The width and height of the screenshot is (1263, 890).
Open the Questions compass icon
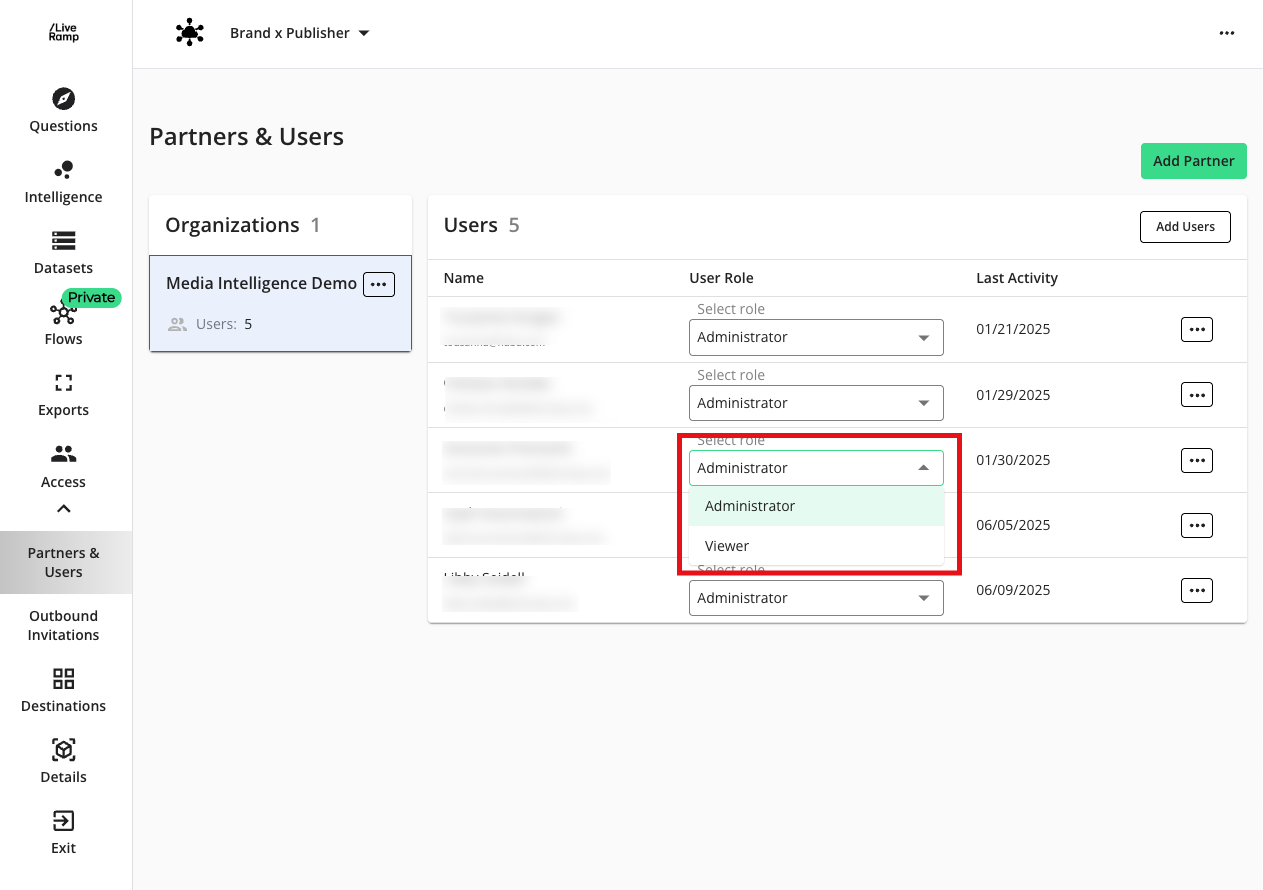coord(63,99)
